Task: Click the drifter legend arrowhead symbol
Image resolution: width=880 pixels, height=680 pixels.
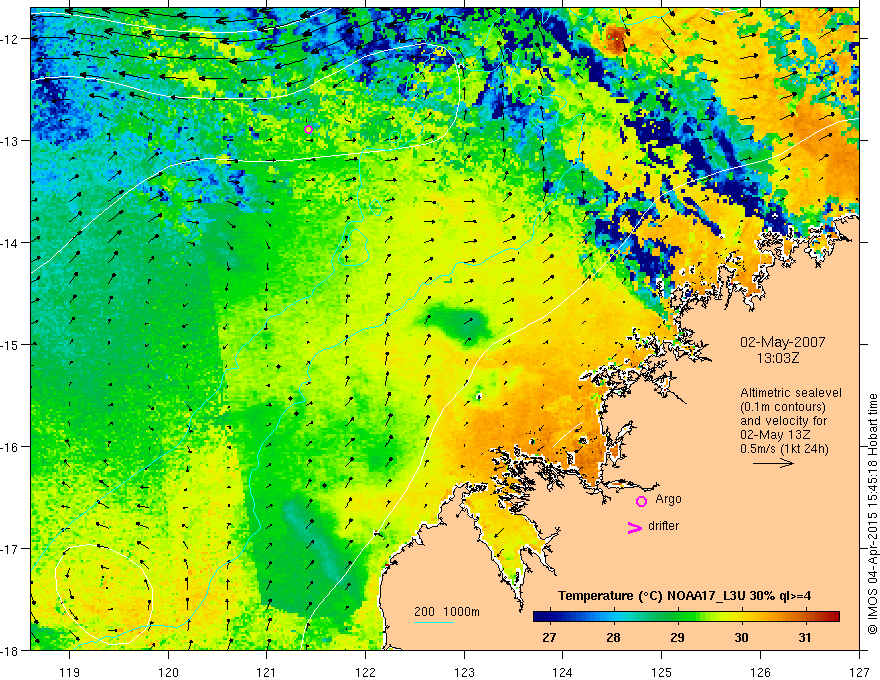Action: (635, 527)
